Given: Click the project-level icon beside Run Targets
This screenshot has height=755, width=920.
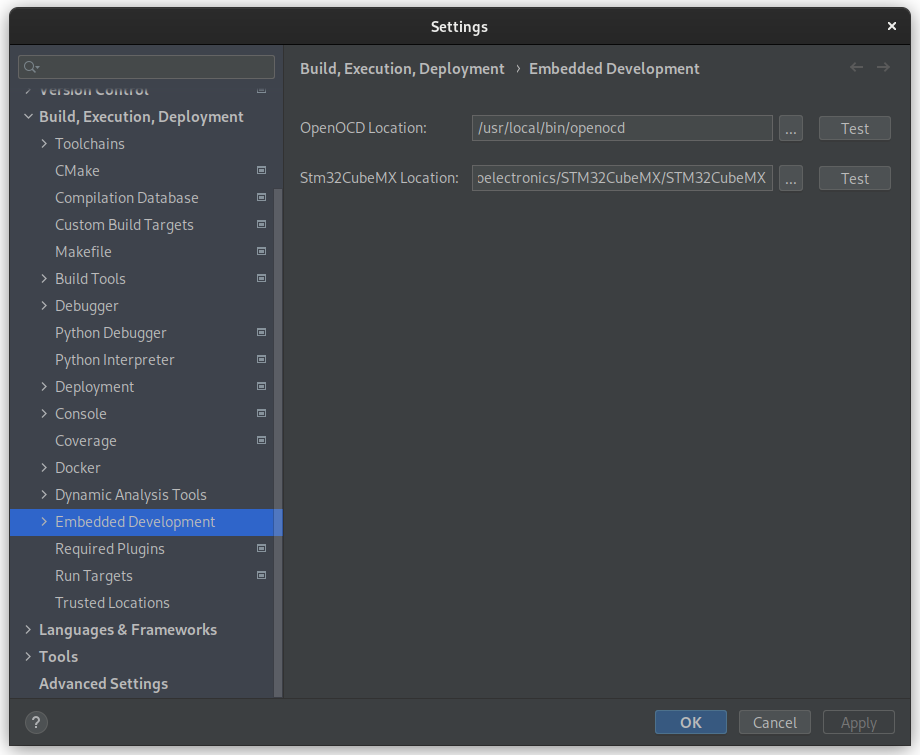Looking at the screenshot, I should pos(261,576).
